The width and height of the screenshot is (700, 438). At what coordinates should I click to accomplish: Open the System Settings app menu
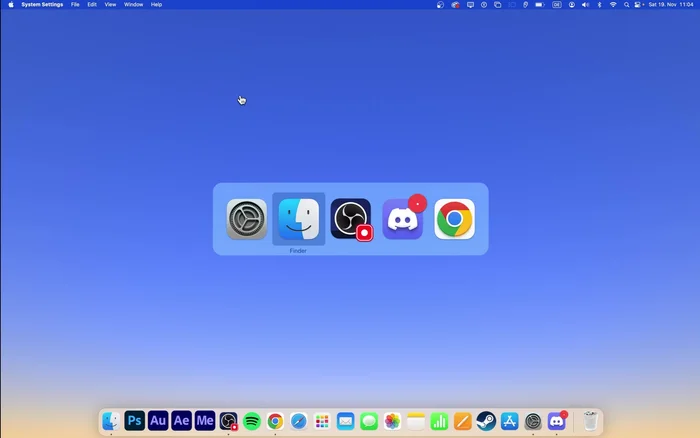click(x=42, y=4)
